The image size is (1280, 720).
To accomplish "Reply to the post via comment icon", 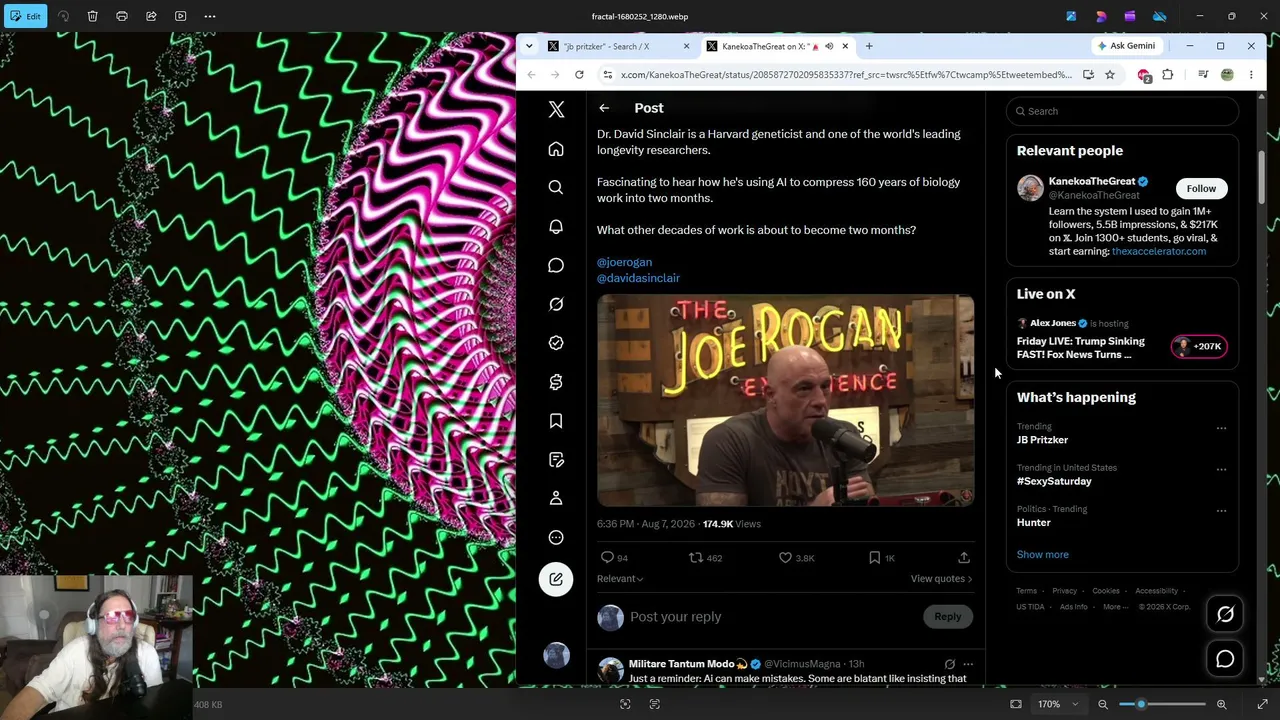I will pos(607,557).
